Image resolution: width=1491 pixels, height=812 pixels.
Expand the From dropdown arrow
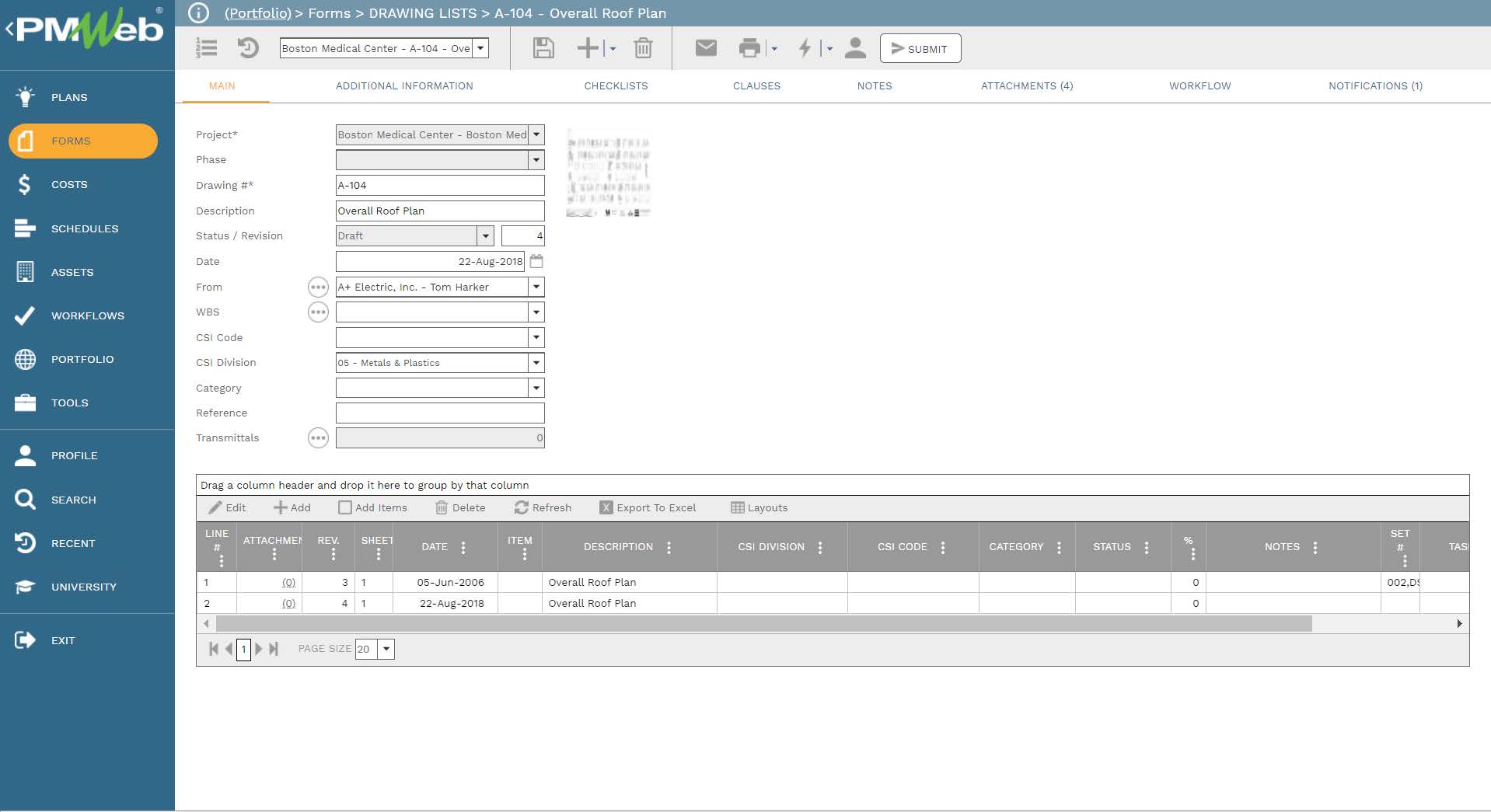tap(536, 287)
